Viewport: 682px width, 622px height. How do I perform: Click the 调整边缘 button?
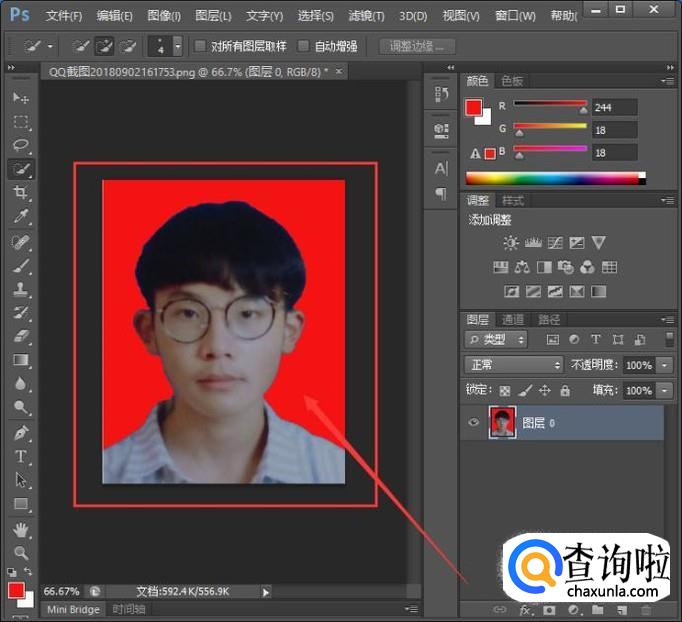[418, 46]
